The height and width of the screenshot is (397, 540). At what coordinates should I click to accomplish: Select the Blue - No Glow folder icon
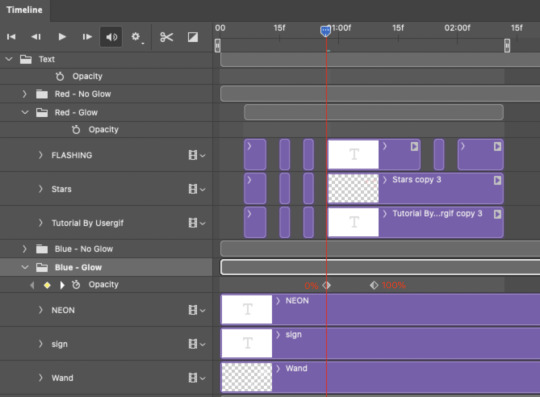point(42,249)
